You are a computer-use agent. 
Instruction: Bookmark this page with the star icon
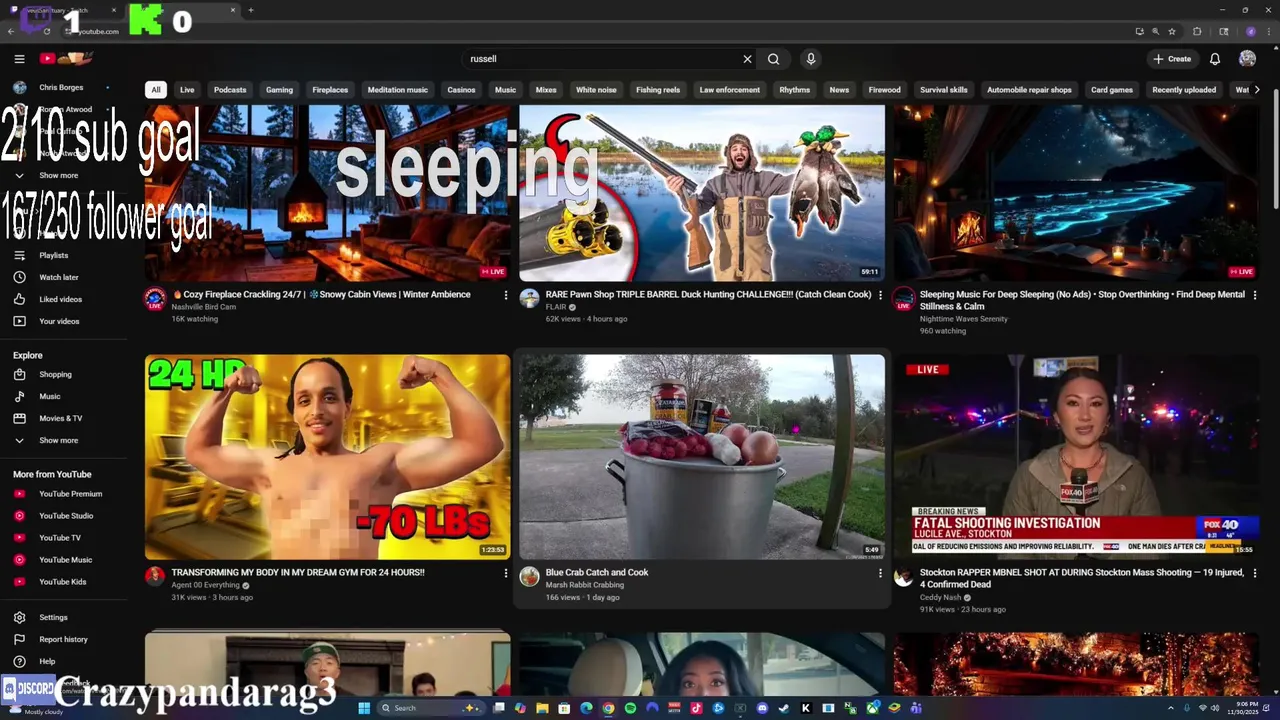pos(1172,31)
